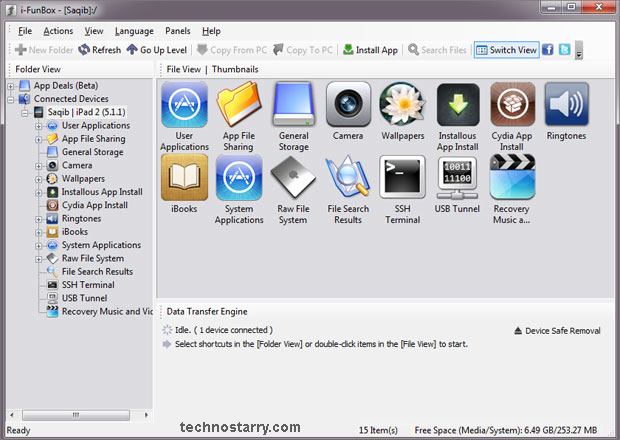Open the iBooks thumbnail icon
Viewport: 620px width, 440px height.
click(x=185, y=178)
